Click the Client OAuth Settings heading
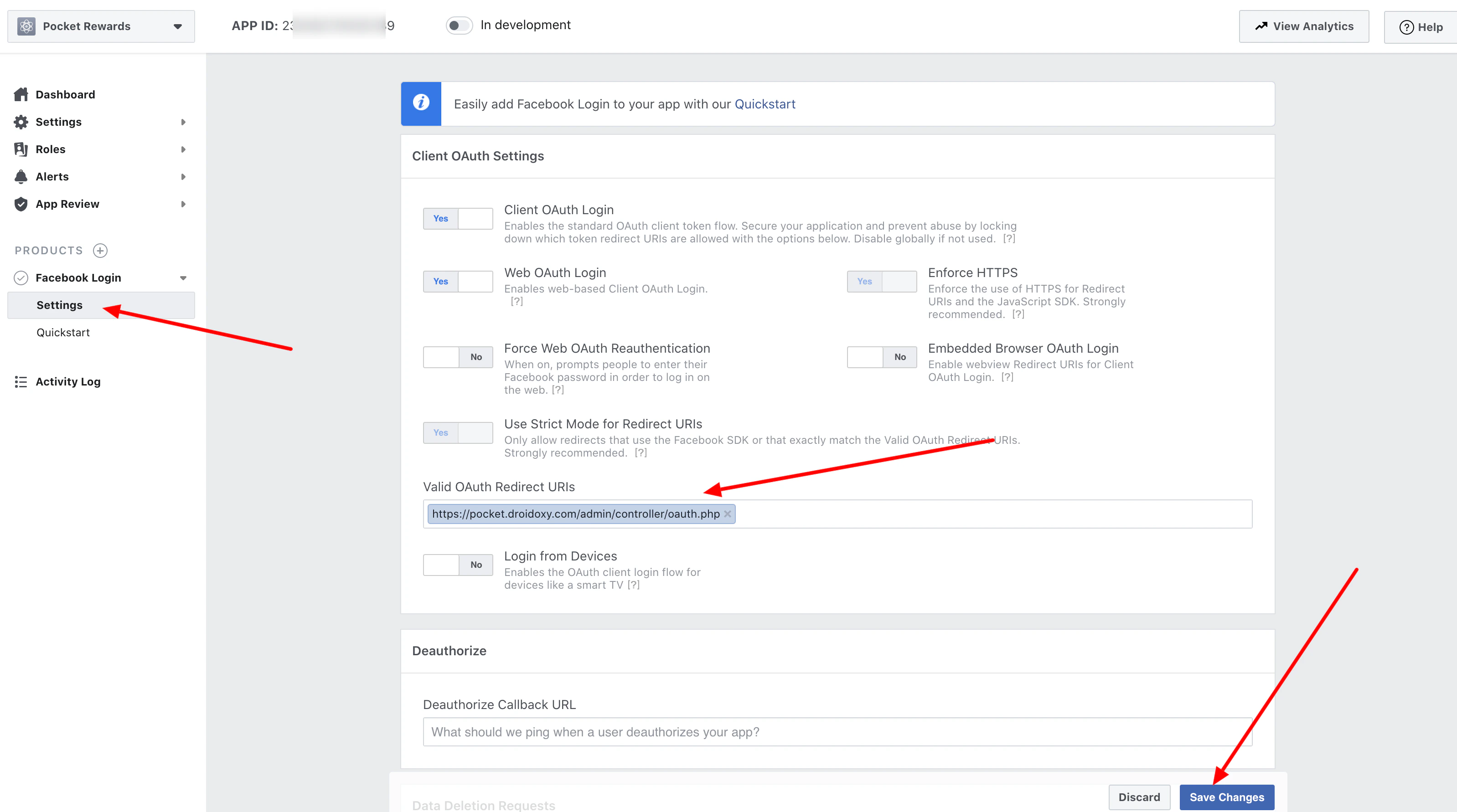This screenshot has height=812, width=1457. [x=478, y=156]
